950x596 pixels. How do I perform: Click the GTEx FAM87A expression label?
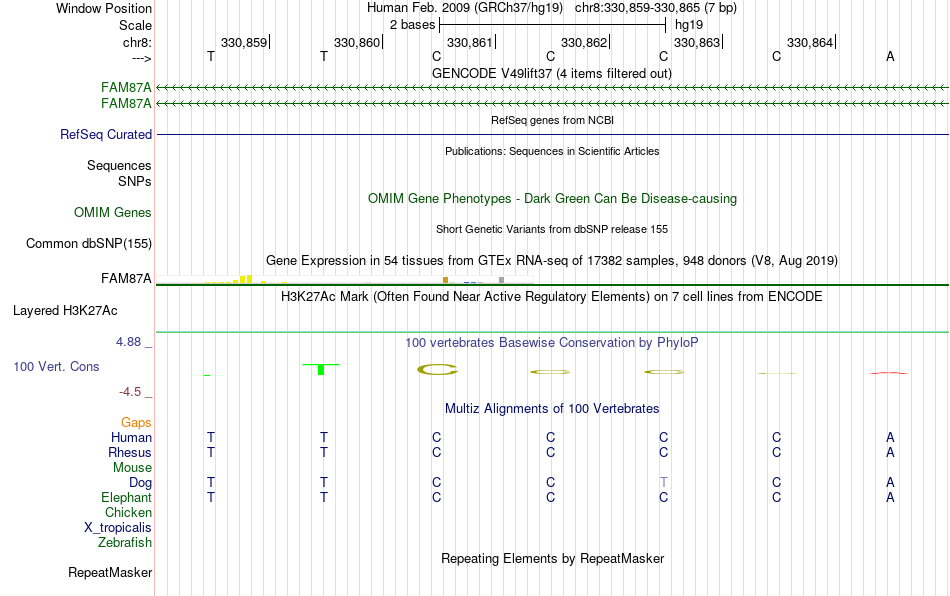click(126, 279)
